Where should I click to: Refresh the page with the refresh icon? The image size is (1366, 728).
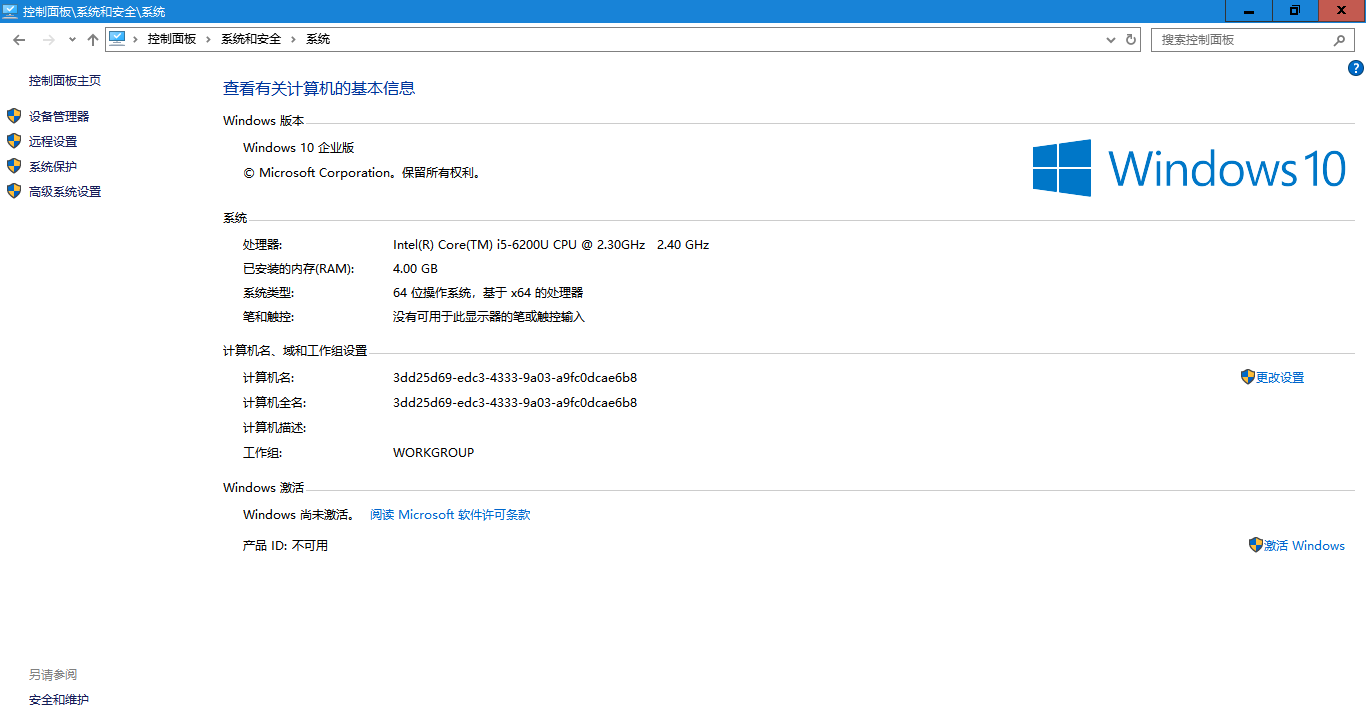[1131, 40]
